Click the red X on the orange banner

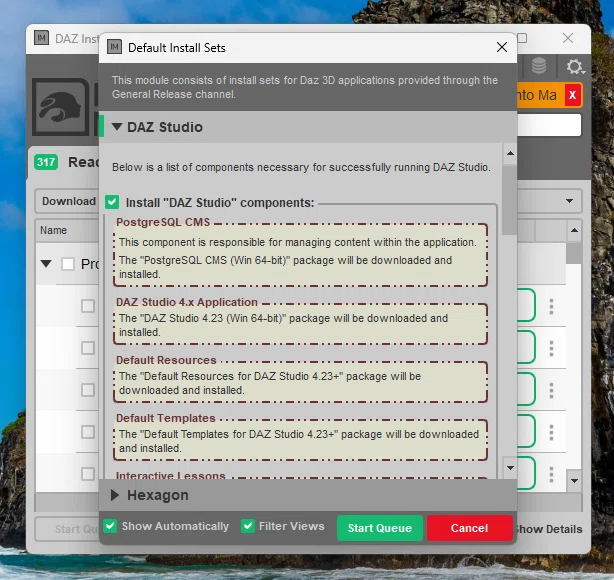572,95
